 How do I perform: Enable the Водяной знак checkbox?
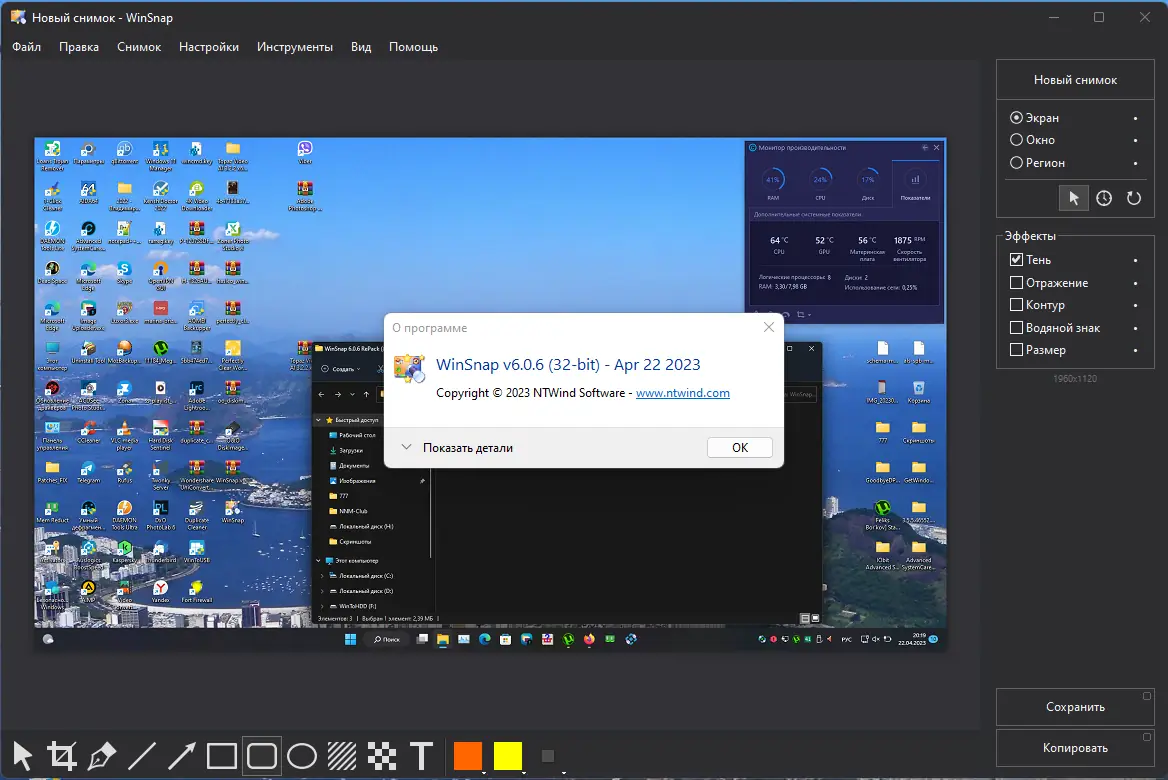coord(1016,328)
